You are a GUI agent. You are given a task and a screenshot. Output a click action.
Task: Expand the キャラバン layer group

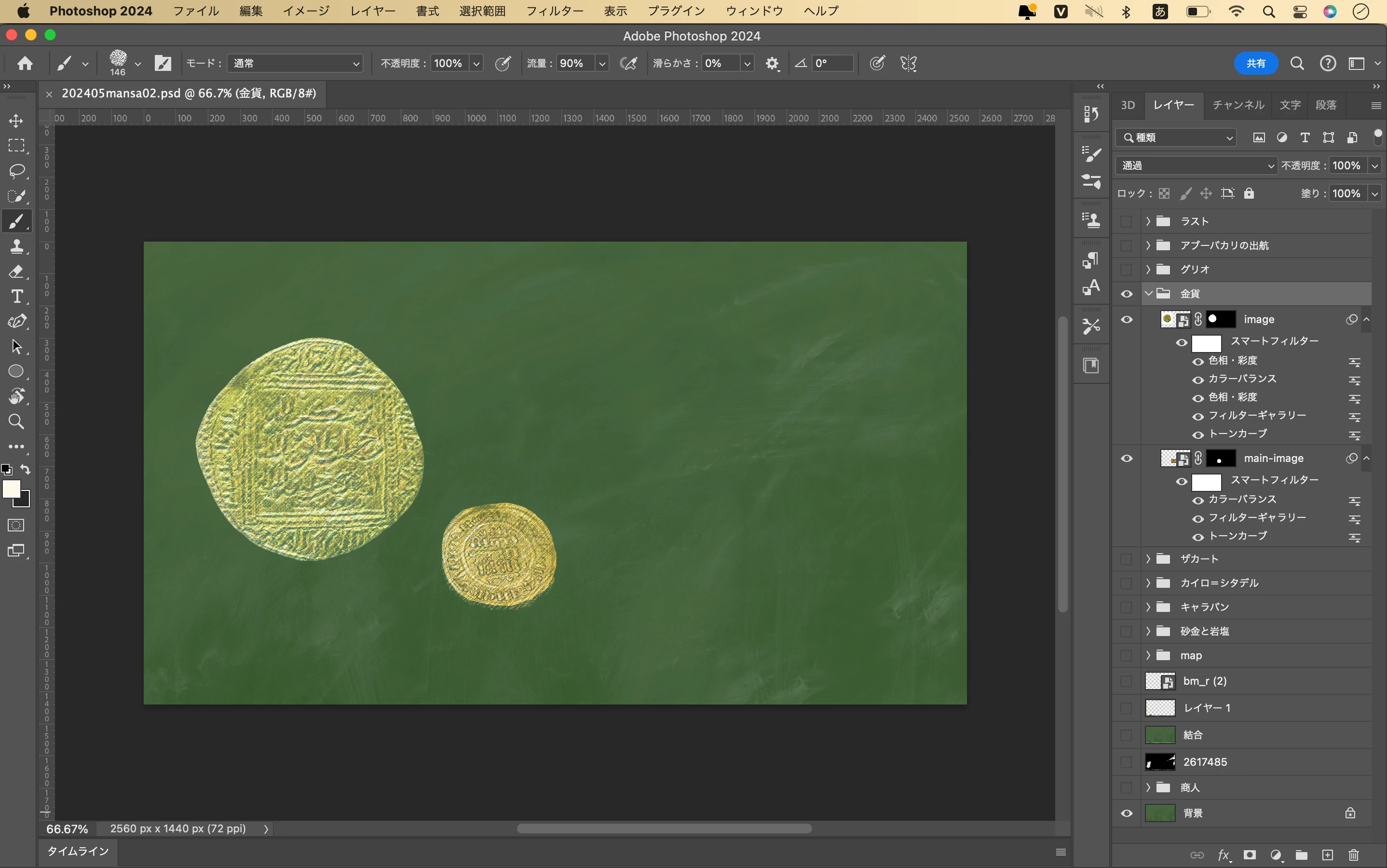[1148, 607]
